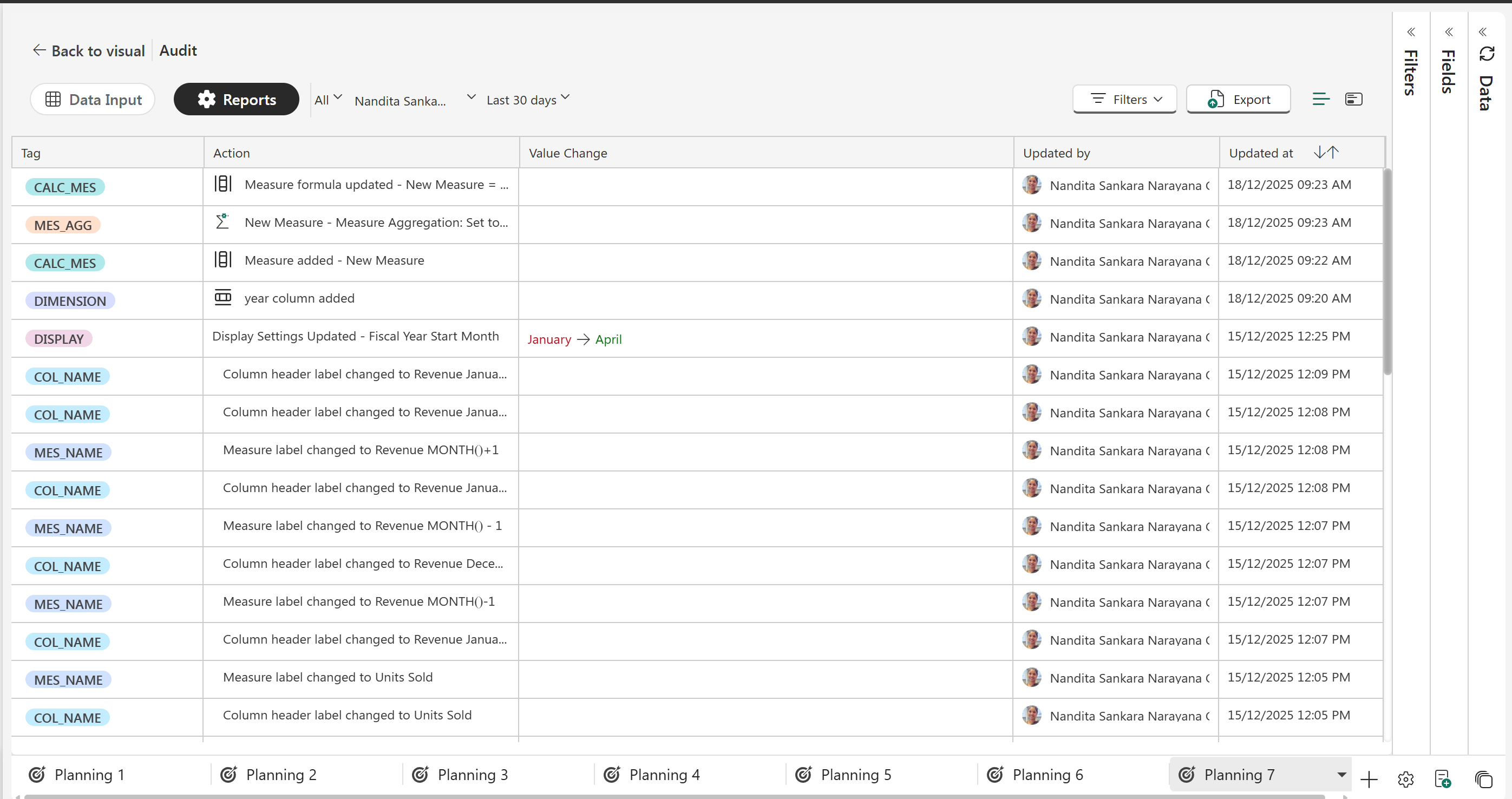Switch to the compact list view icon
The image size is (1512, 799).
(x=1321, y=99)
